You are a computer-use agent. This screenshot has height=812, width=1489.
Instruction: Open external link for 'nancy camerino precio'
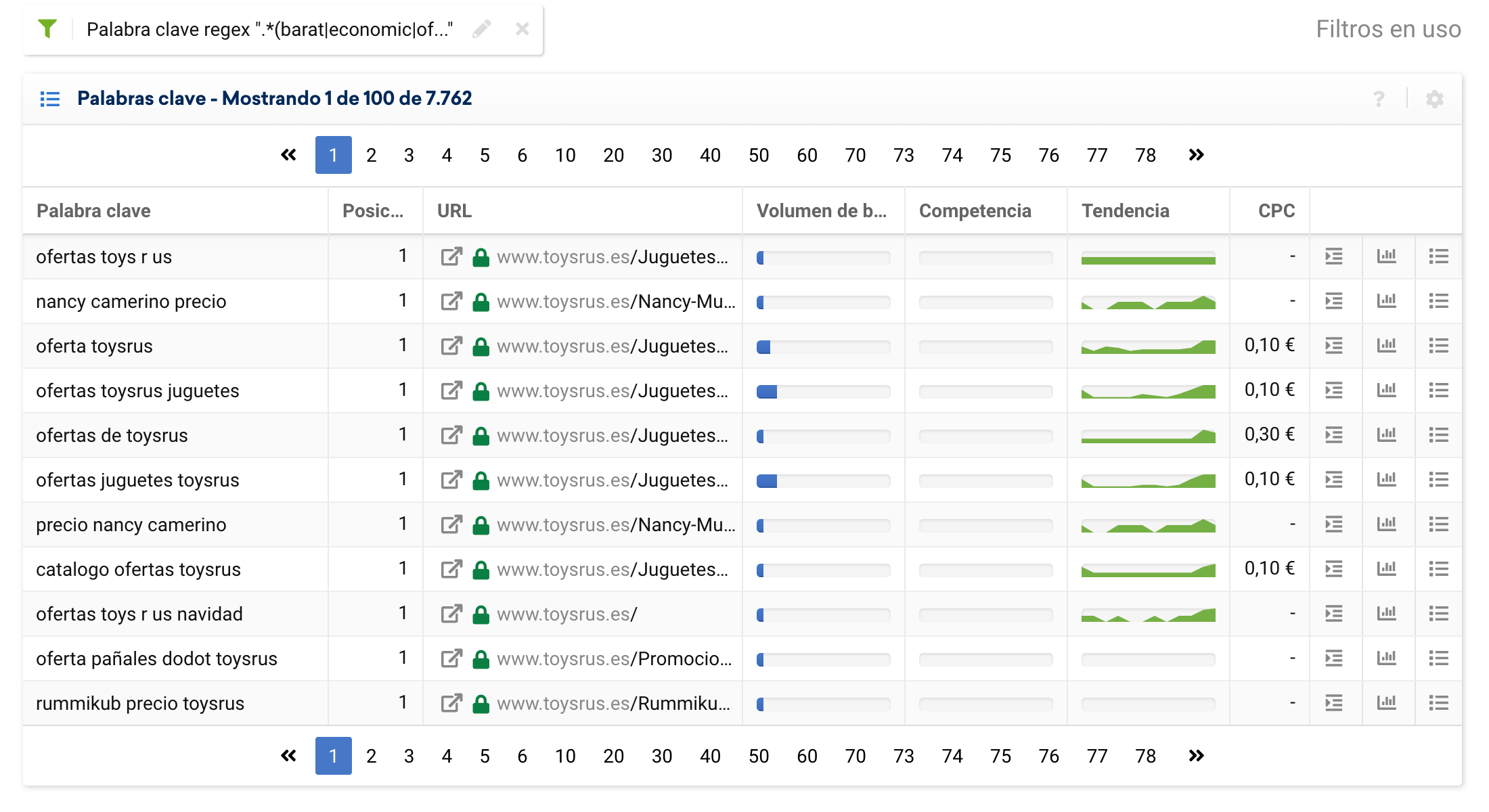point(451,302)
